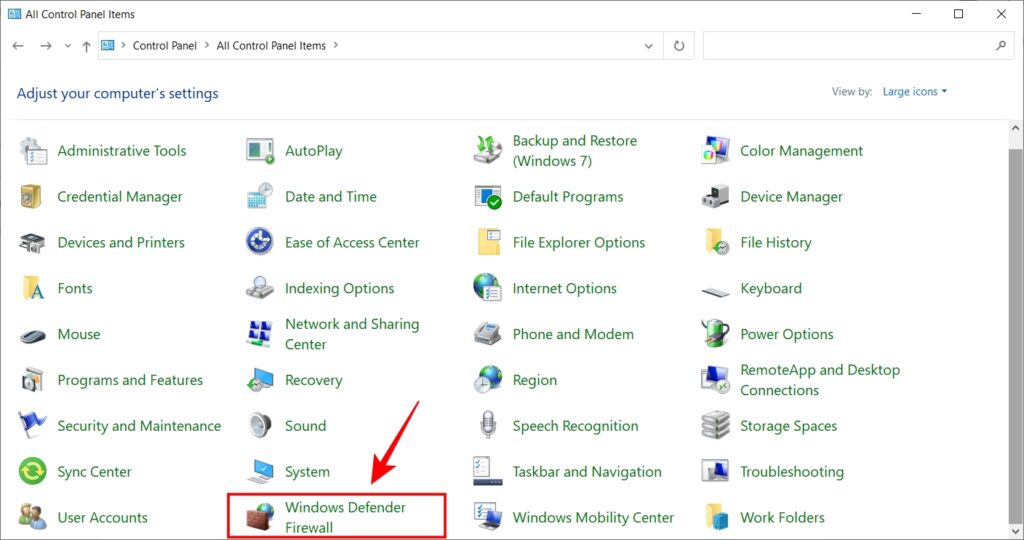This screenshot has height=540, width=1024.
Task: Open the Keyboard icon
Action: pyautogui.click(x=715, y=291)
